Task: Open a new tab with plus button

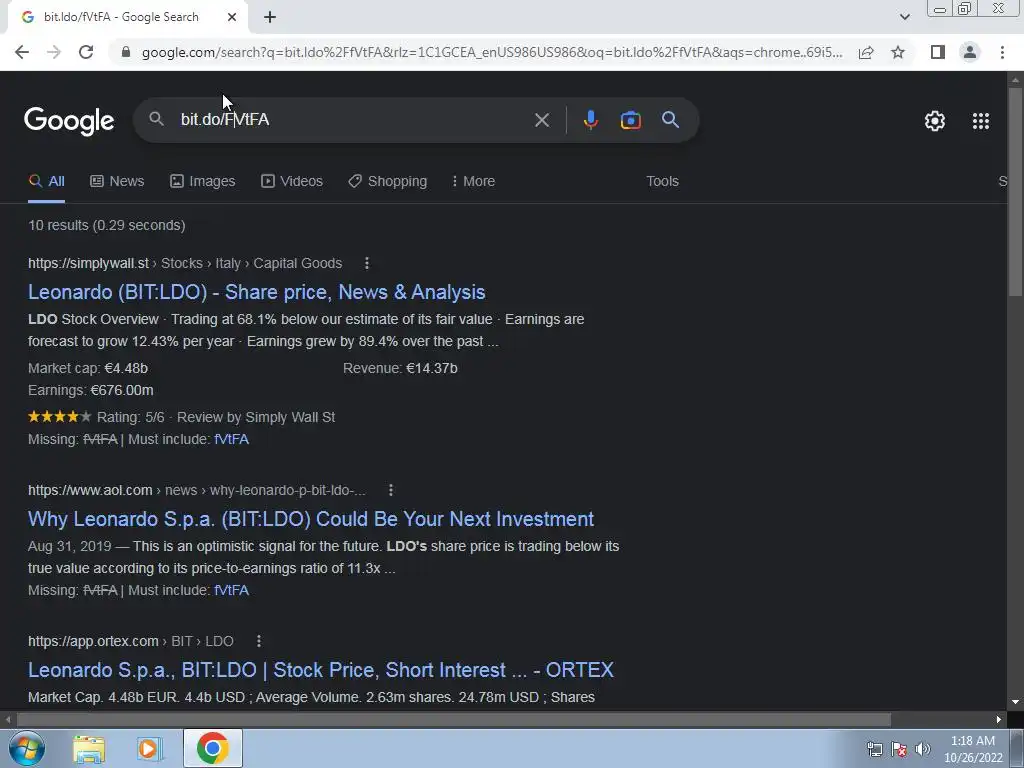Action: click(270, 18)
